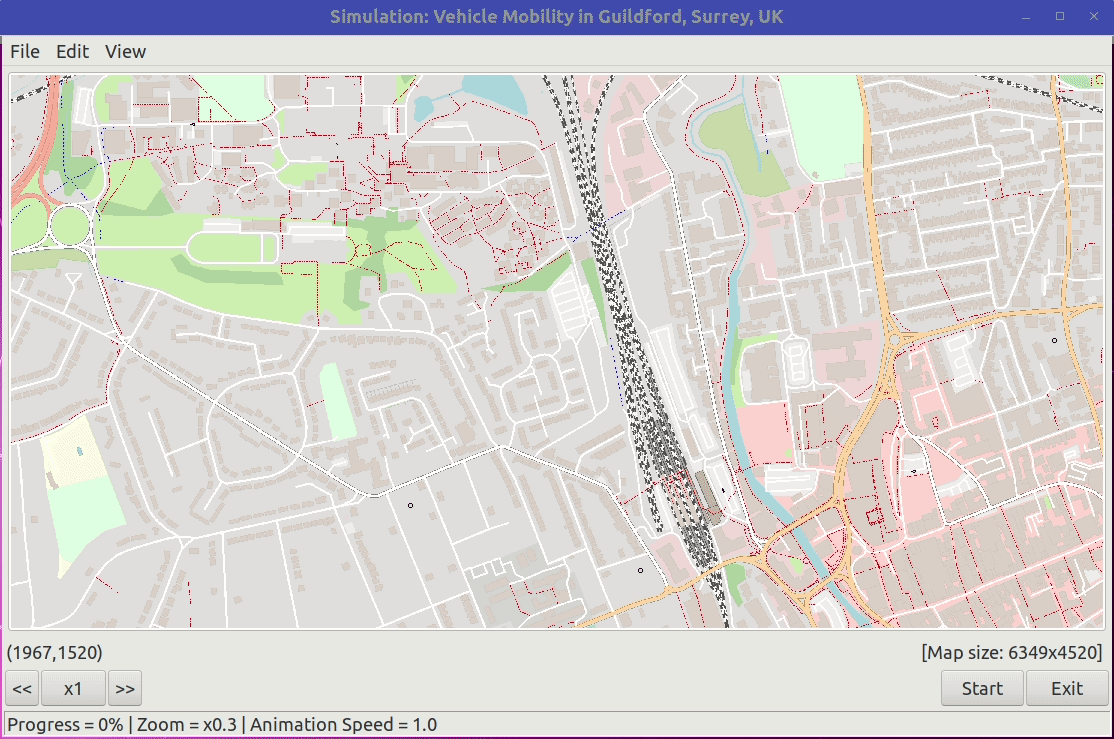Minimize the simulation window

click(x=1026, y=16)
